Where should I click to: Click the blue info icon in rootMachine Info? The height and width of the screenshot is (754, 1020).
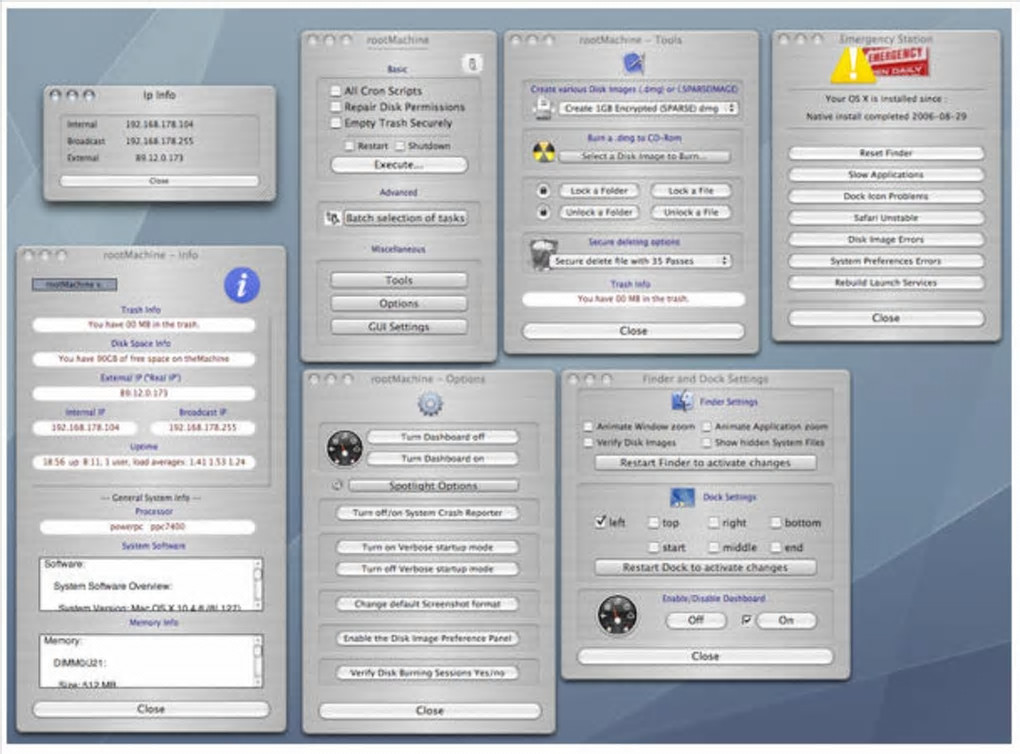(x=242, y=285)
